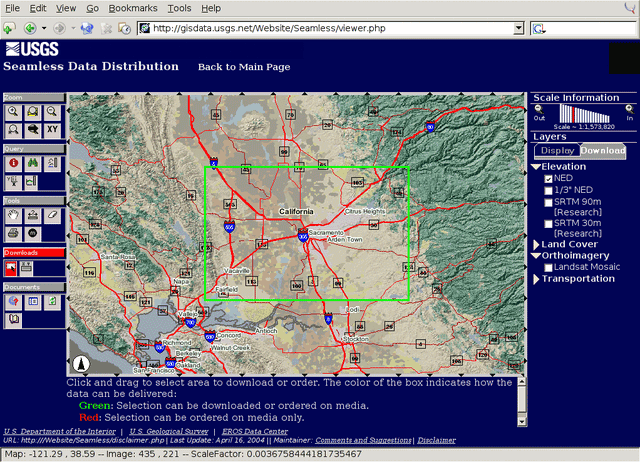This screenshot has height=462, width=640.
Task: Click the XY coordinates zoom tool
Action: click(52, 129)
